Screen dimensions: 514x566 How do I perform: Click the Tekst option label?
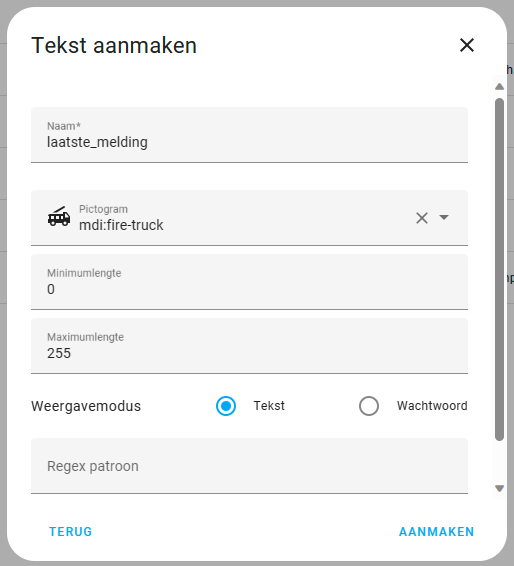[x=269, y=406]
